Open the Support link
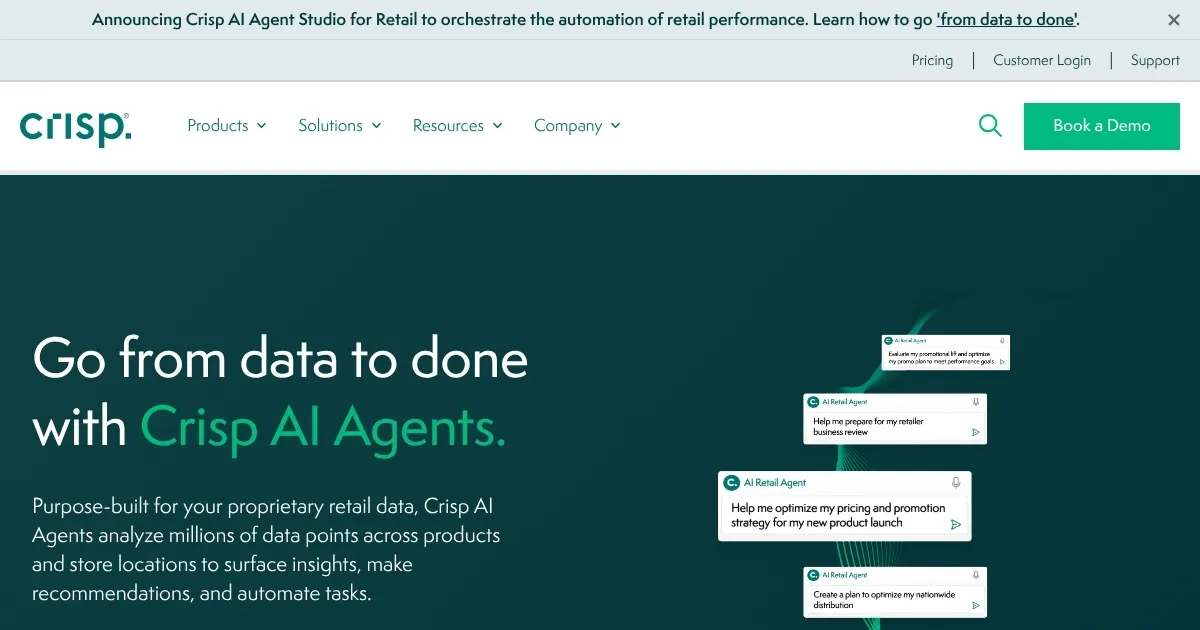The height and width of the screenshot is (630, 1200). 1155,60
